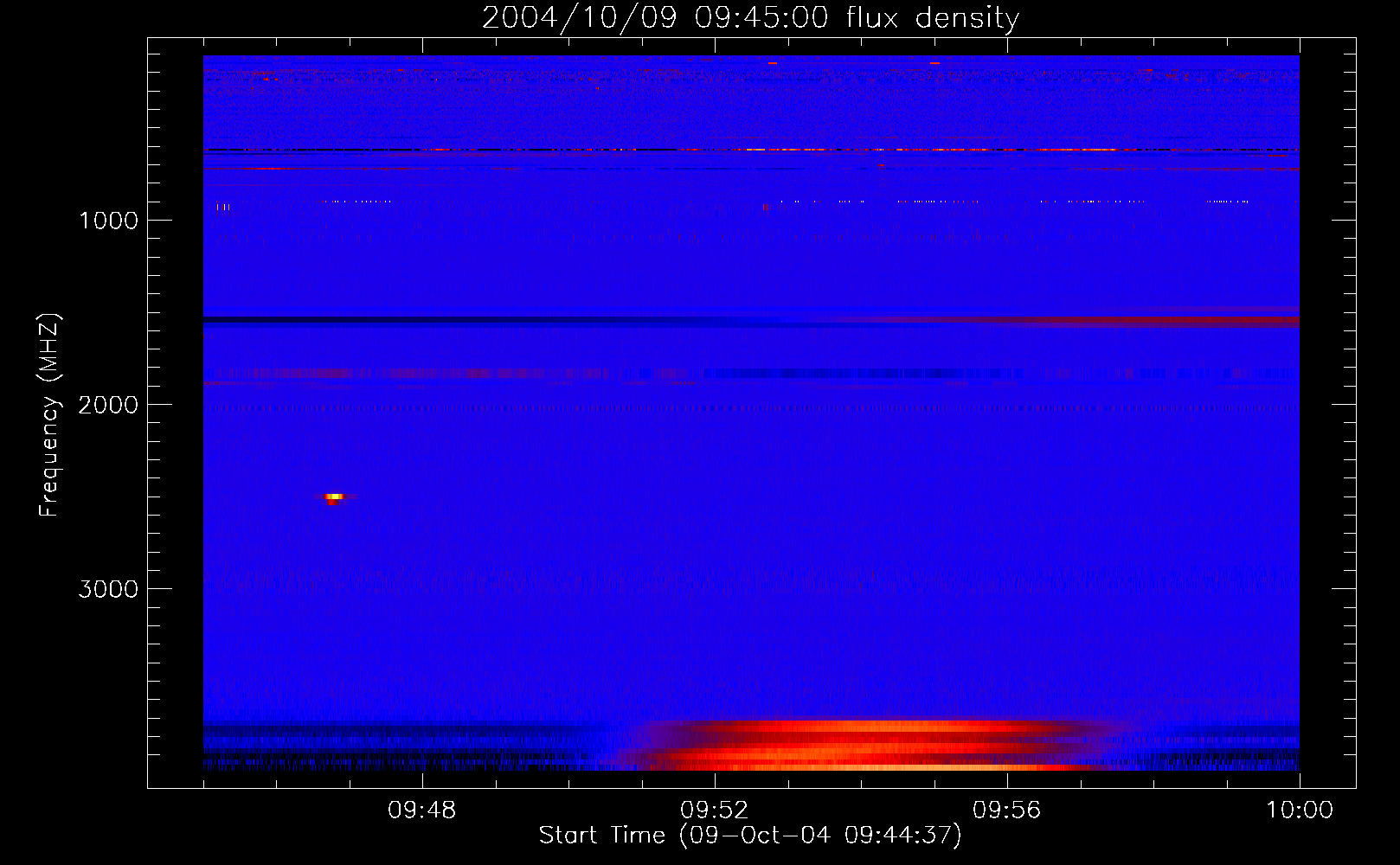Click the bright yellow burst near 2500 MHz
This screenshot has height=865, width=1400.
click(334, 497)
